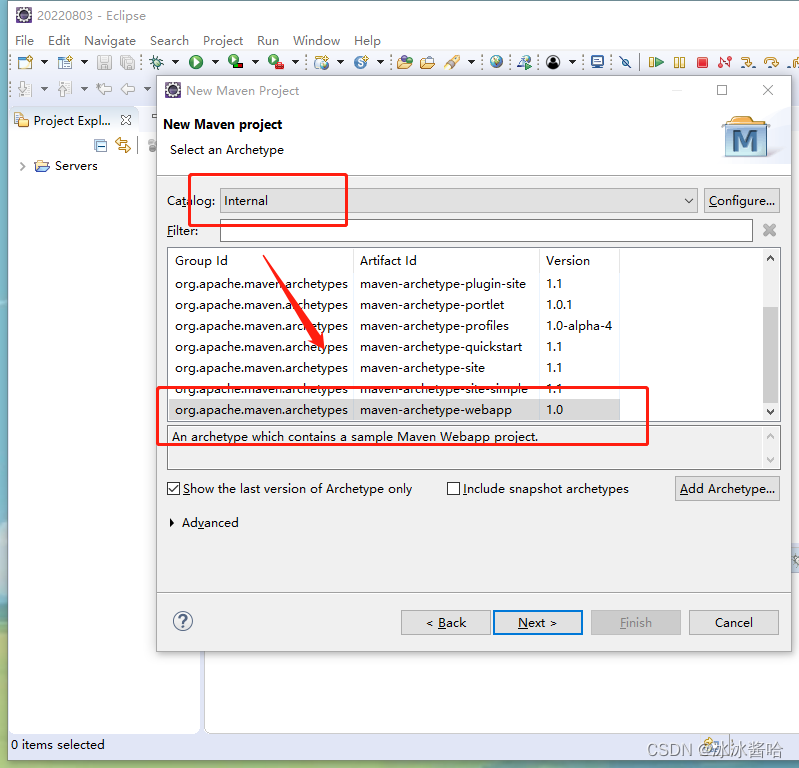Click the Step Over icon
Viewport: 799px width, 768px height.
771,62
